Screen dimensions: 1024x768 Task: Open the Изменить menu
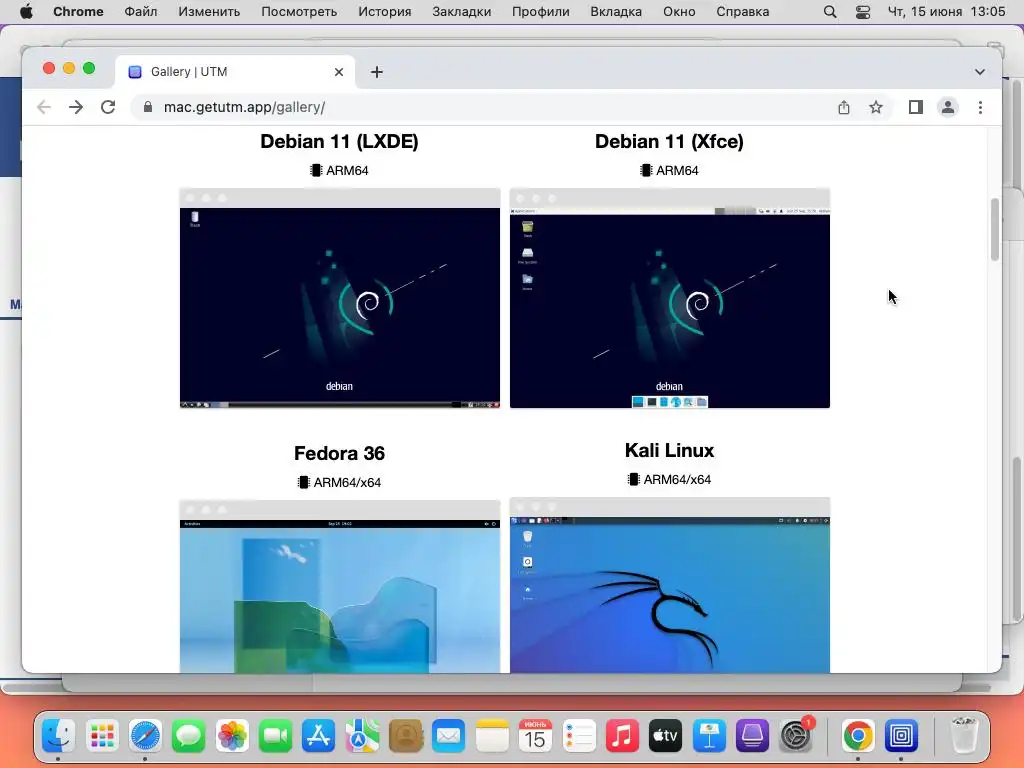pyautogui.click(x=209, y=12)
